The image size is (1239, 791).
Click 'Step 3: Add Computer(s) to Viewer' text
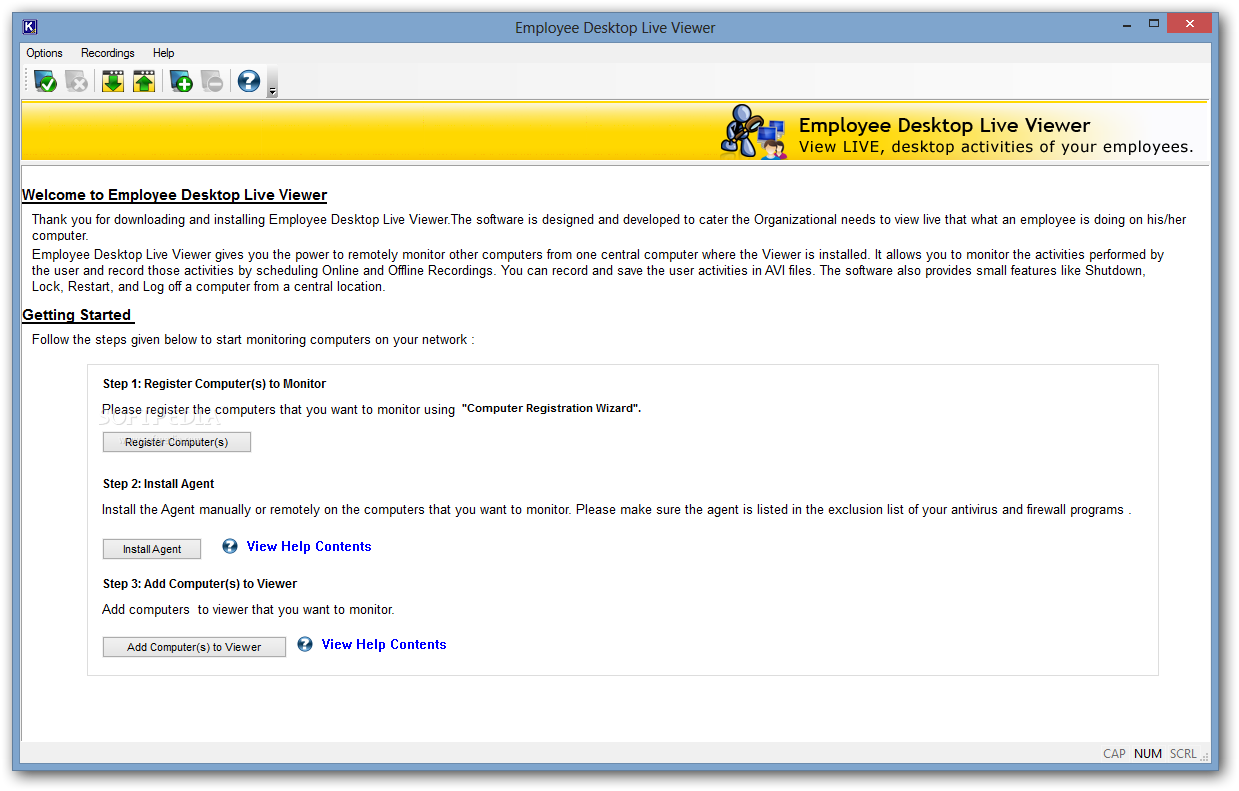point(200,584)
